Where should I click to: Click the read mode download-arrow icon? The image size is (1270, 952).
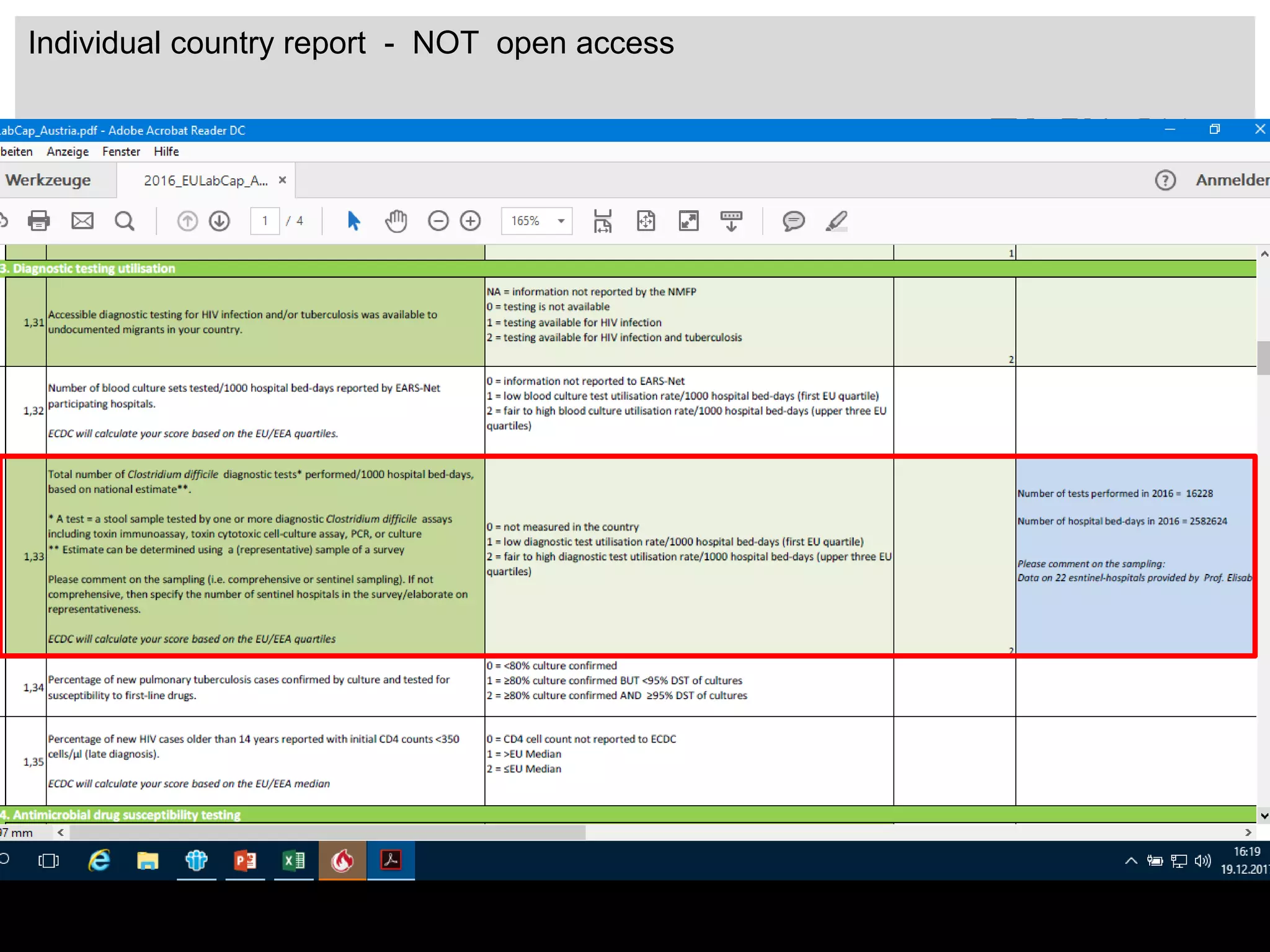pos(731,221)
